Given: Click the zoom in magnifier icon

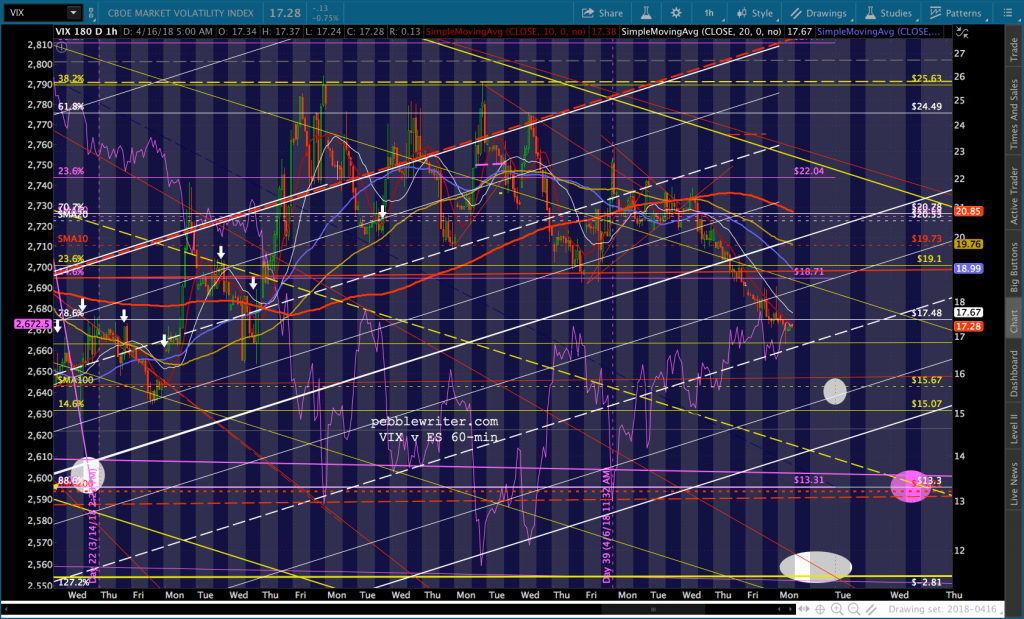Looking at the screenshot, I should point(837,609).
